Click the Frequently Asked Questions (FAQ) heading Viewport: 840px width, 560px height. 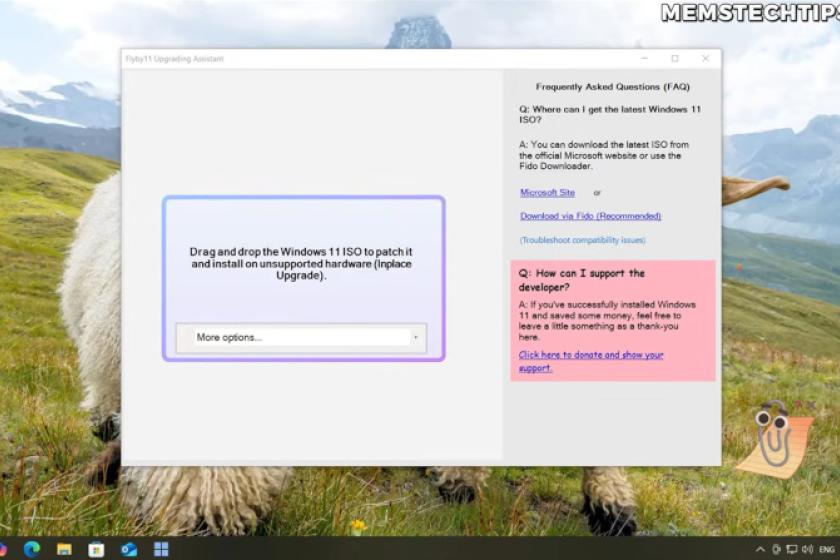coord(612,87)
